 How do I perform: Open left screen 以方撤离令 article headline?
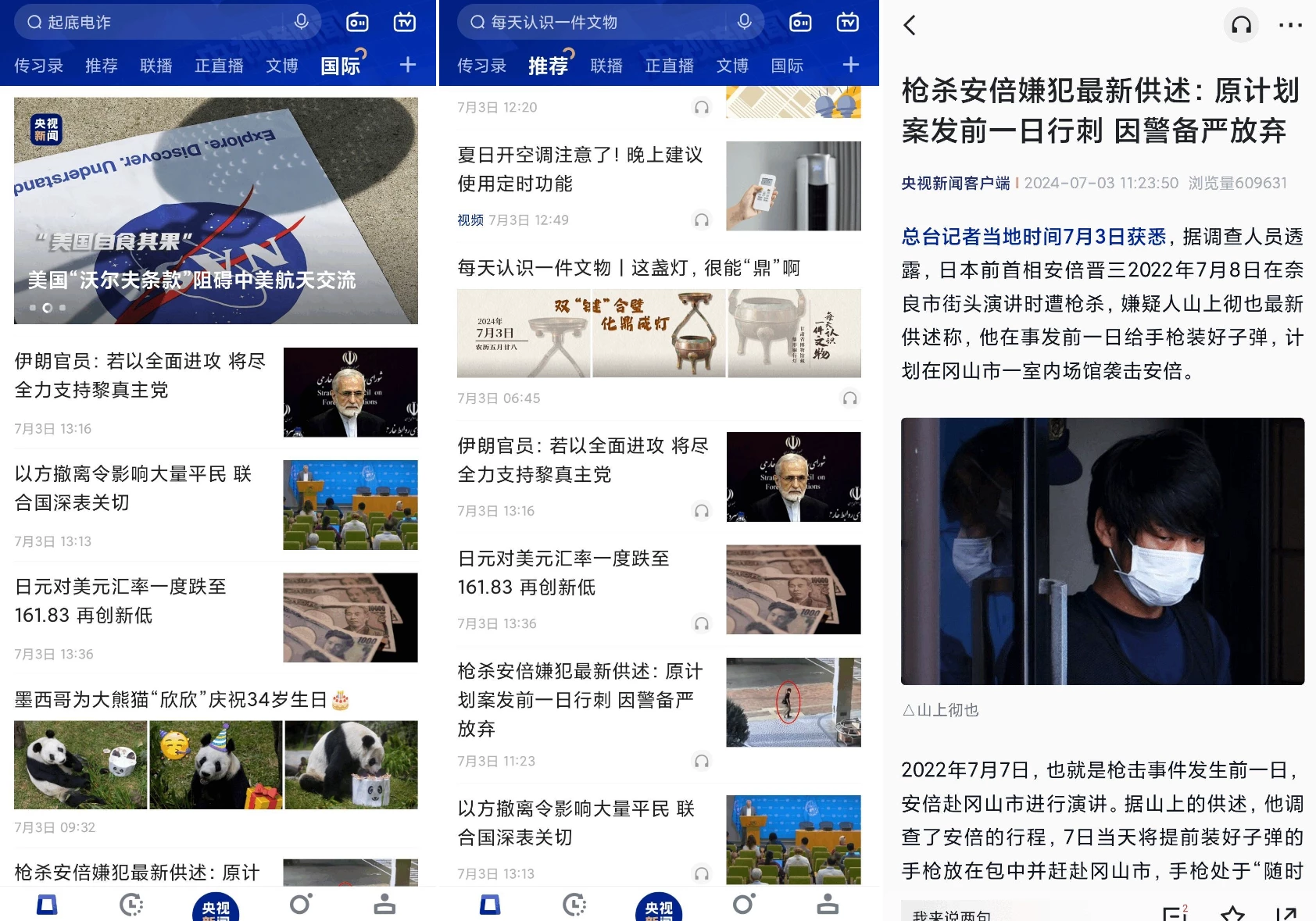pyautogui.click(x=134, y=488)
